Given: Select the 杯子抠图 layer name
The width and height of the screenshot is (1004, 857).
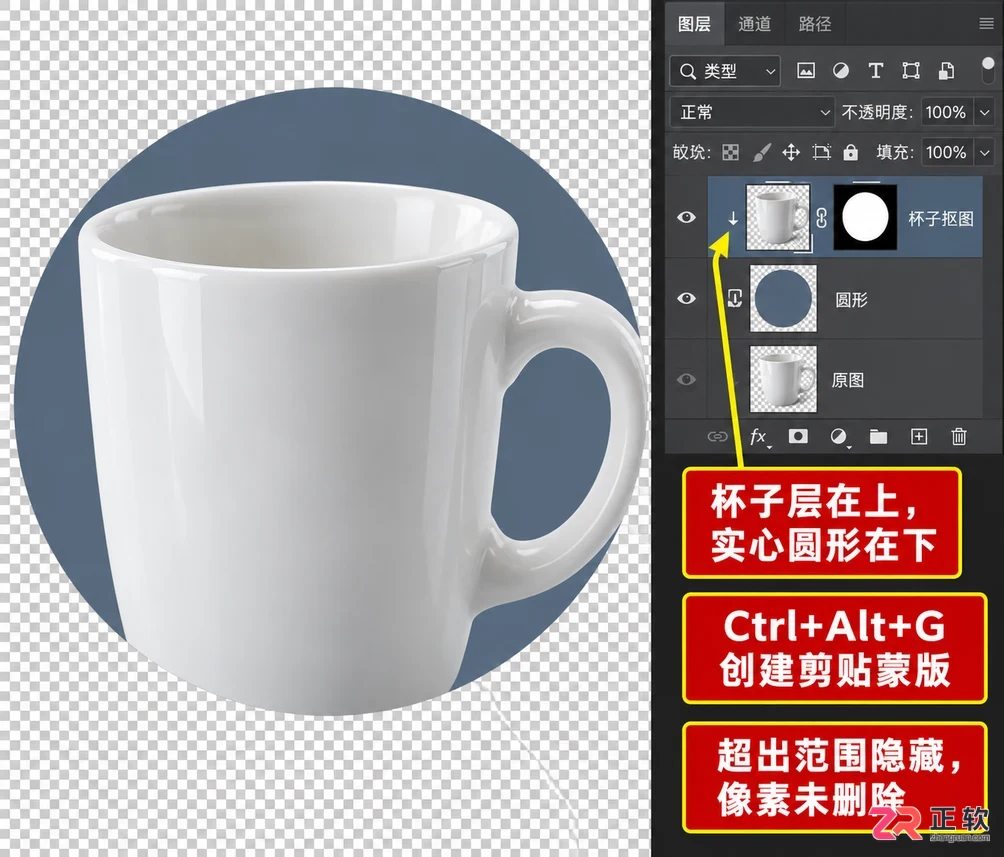Looking at the screenshot, I should pyautogui.click(x=941, y=218).
